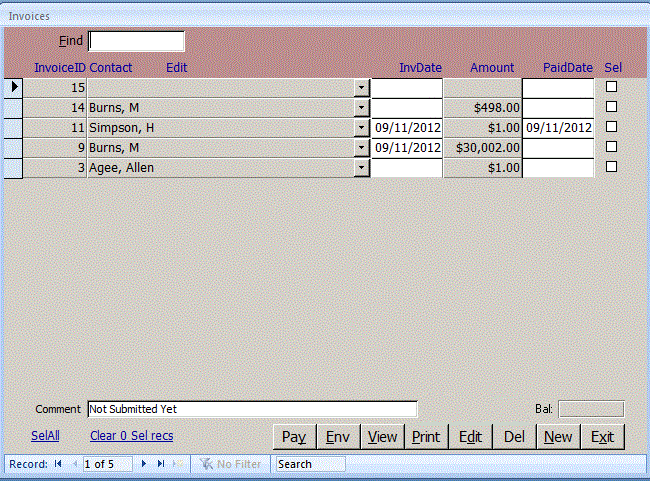The image size is (650, 481).
Task: Select record selector for invoice 14
Action: point(14,108)
